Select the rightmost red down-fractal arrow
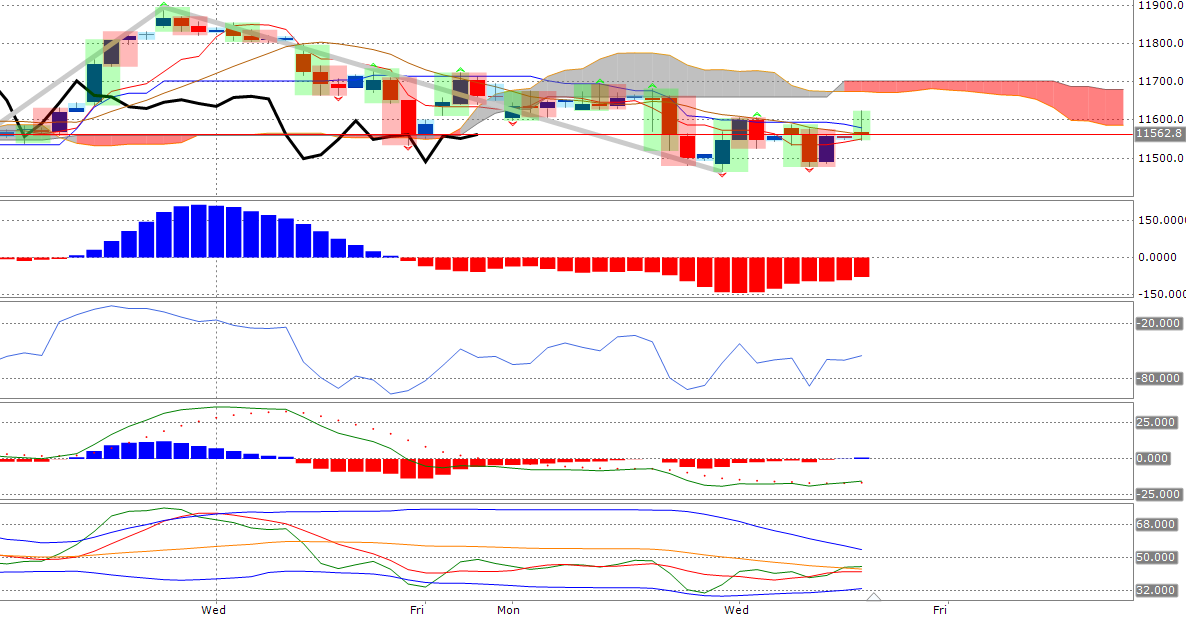Screen dimensions: 1186x617 [x=808, y=168]
